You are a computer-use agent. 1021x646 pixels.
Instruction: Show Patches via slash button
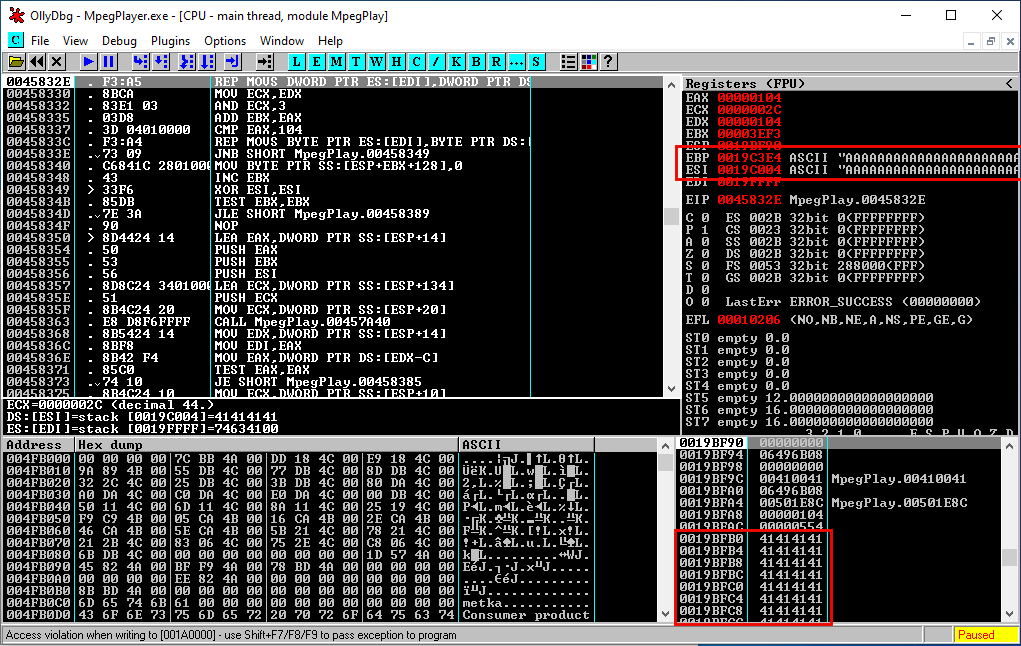pyautogui.click(x=436, y=62)
